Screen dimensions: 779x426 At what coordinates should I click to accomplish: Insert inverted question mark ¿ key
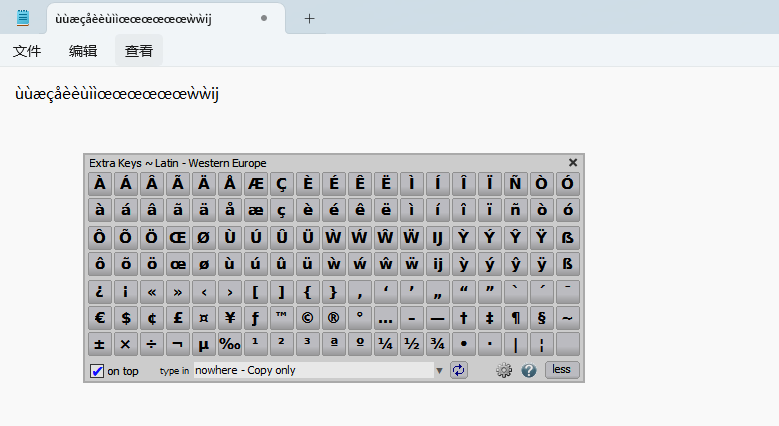[100, 292]
